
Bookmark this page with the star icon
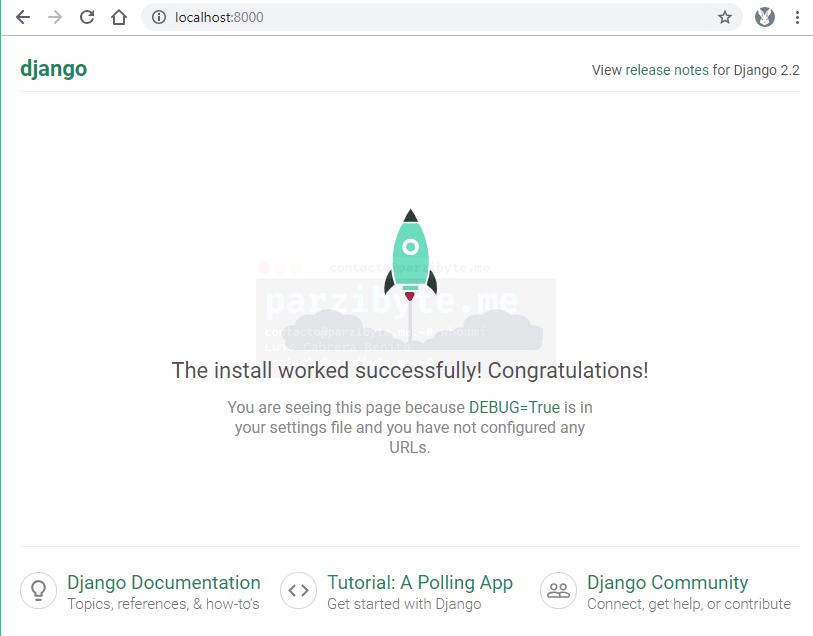tap(724, 18)
